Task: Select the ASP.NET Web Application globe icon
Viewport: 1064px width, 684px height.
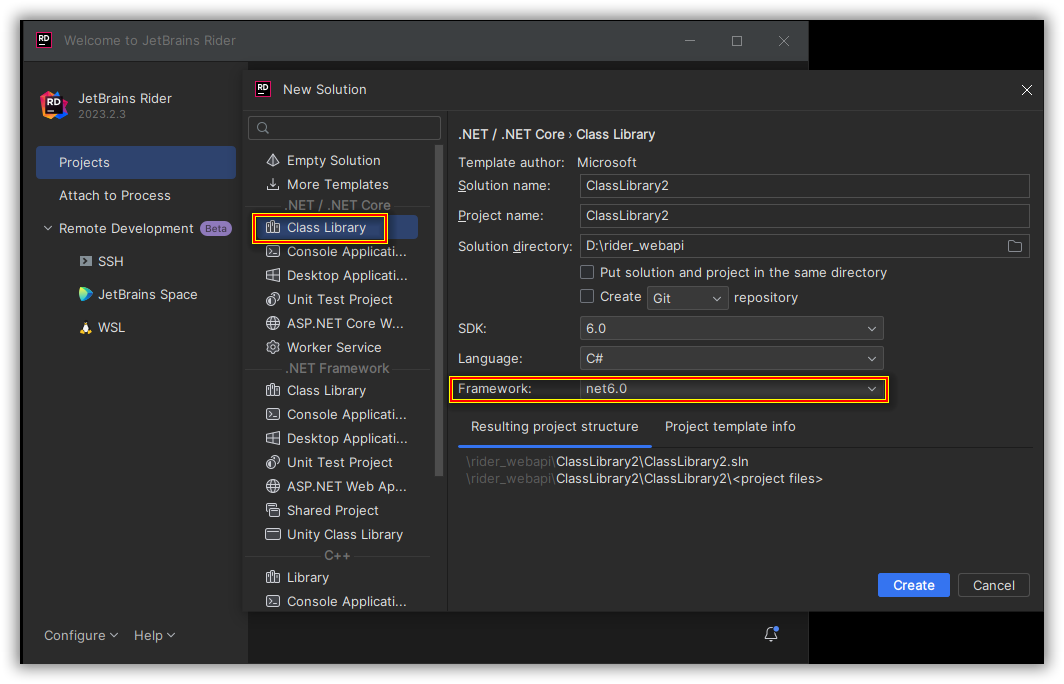Action: [x=273, y=486]
